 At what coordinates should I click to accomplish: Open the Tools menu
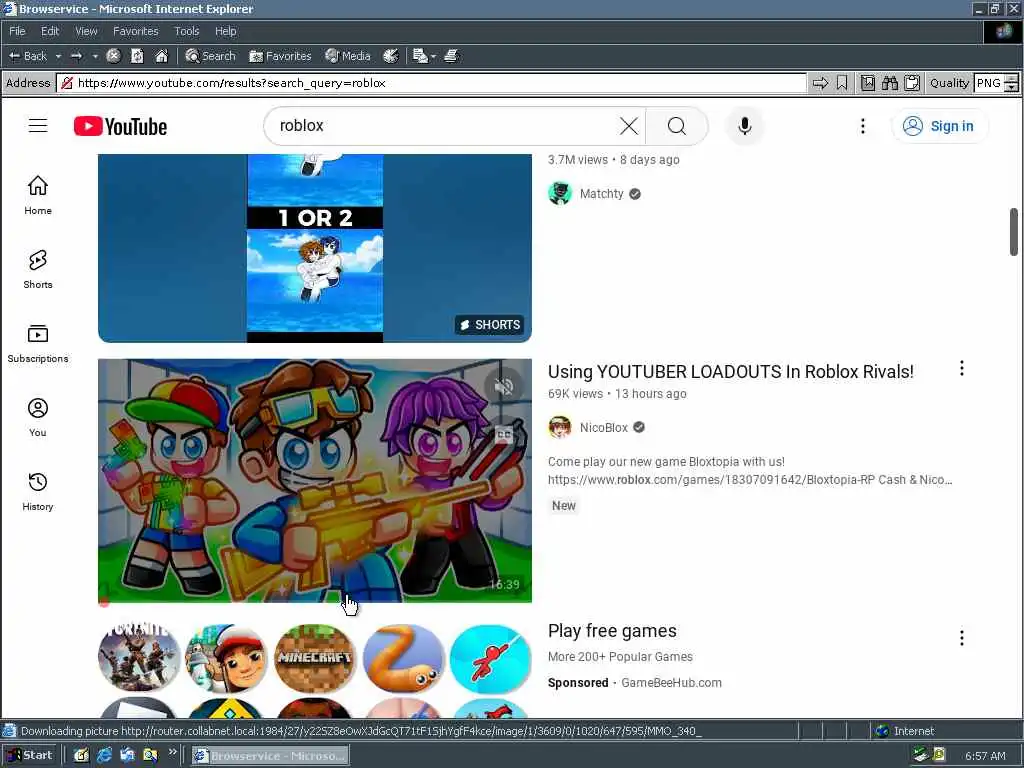coord(187,31)
